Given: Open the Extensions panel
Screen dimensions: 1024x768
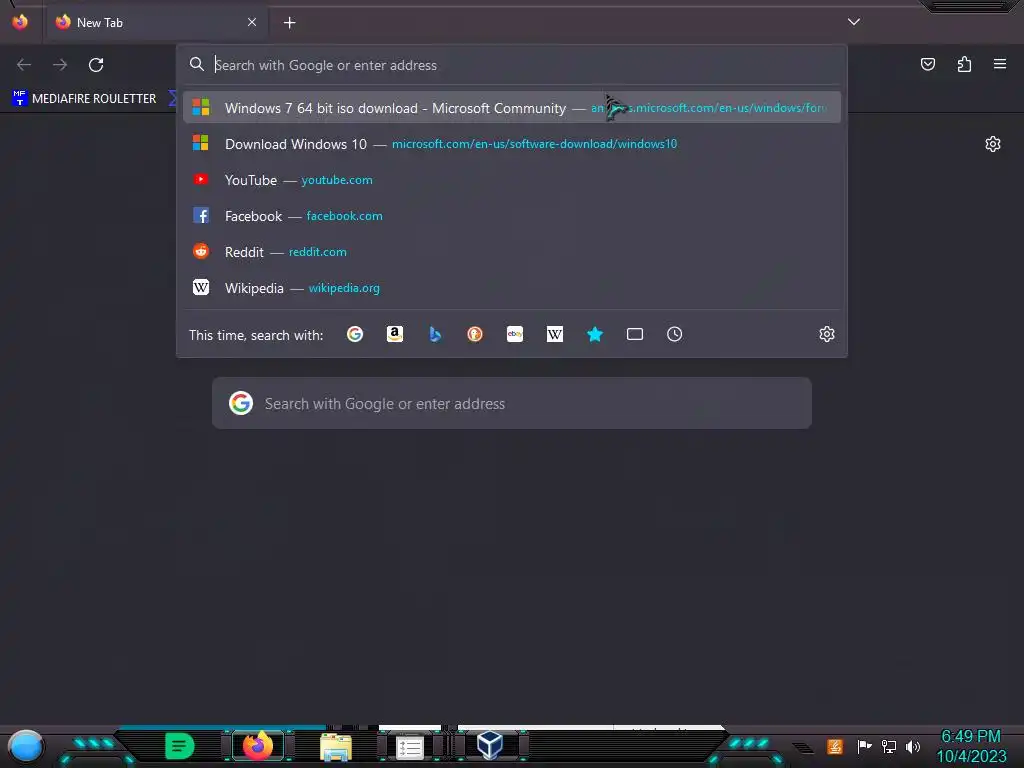Looking at the screenshot, I should point(964,64).
